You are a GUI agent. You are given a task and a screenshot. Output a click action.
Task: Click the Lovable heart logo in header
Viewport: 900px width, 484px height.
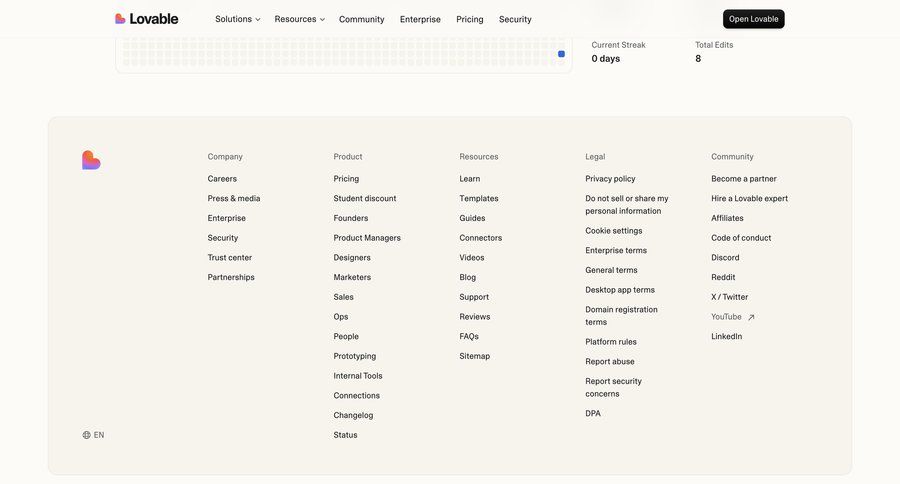pyautogui.click(x=120, y=19)
